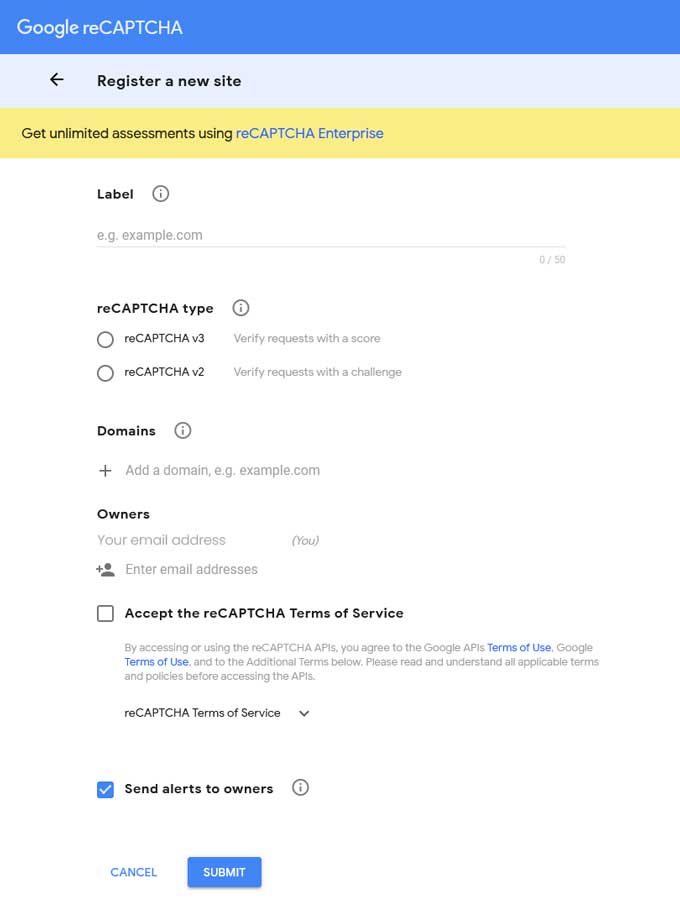
Task: Click the add-person icon for email addresses
Action: [x=105, y=569]
